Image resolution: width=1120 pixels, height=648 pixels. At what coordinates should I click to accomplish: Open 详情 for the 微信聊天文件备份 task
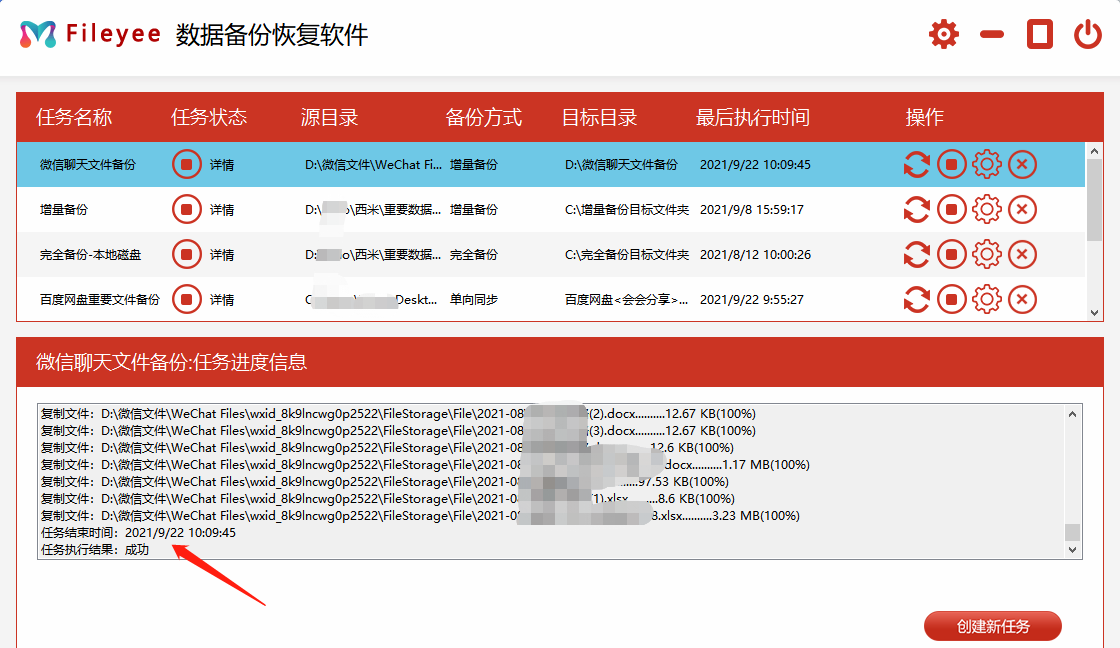point(223,164)
